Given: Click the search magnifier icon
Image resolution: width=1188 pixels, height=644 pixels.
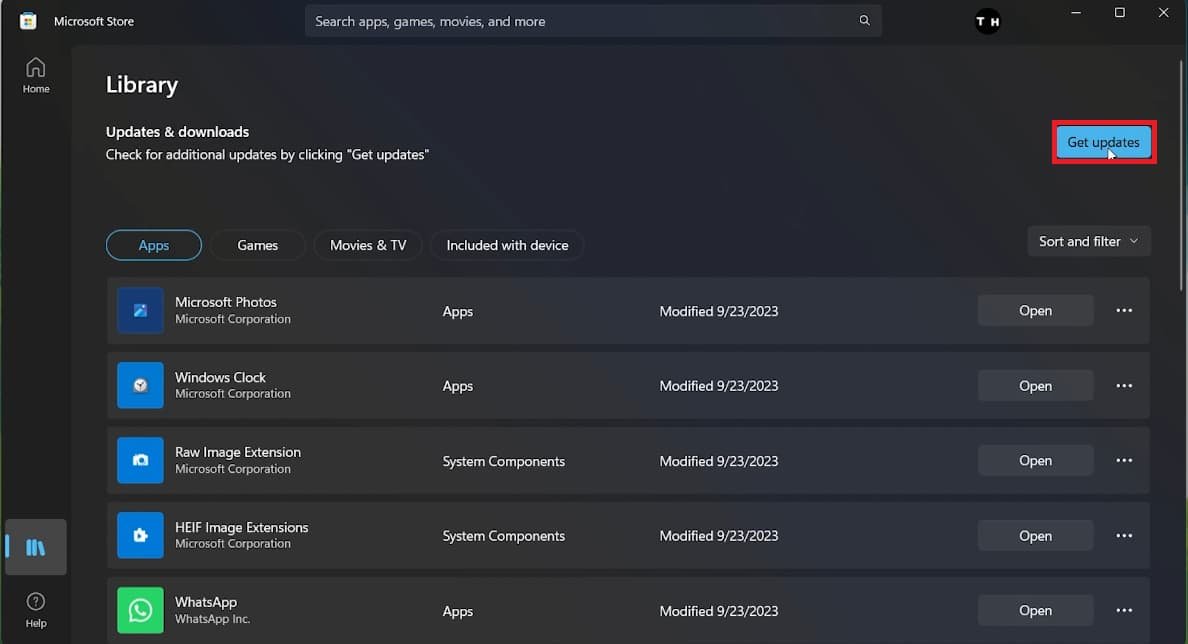Looking at the screenshot, I should [x=864, y=20].
